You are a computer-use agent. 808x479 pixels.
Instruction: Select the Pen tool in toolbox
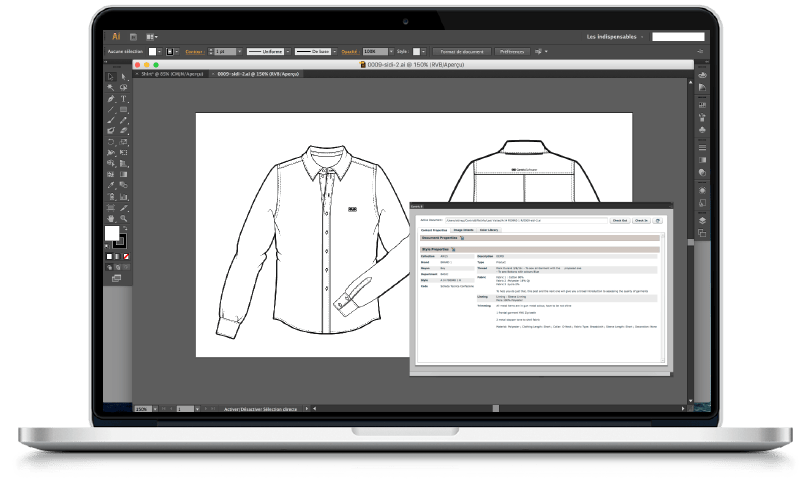coord(111,98)
